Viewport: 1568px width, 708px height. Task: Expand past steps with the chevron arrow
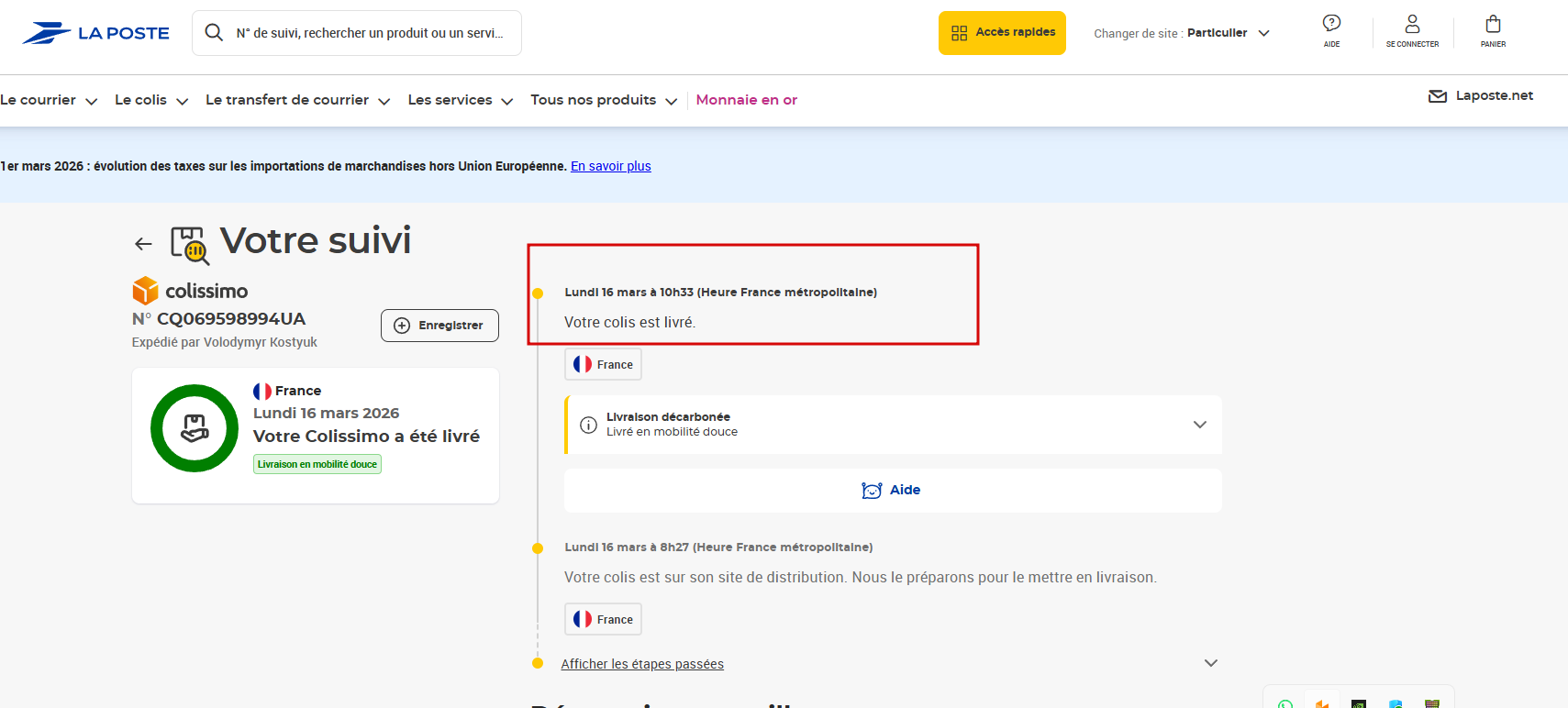[x=1211, y=663]
